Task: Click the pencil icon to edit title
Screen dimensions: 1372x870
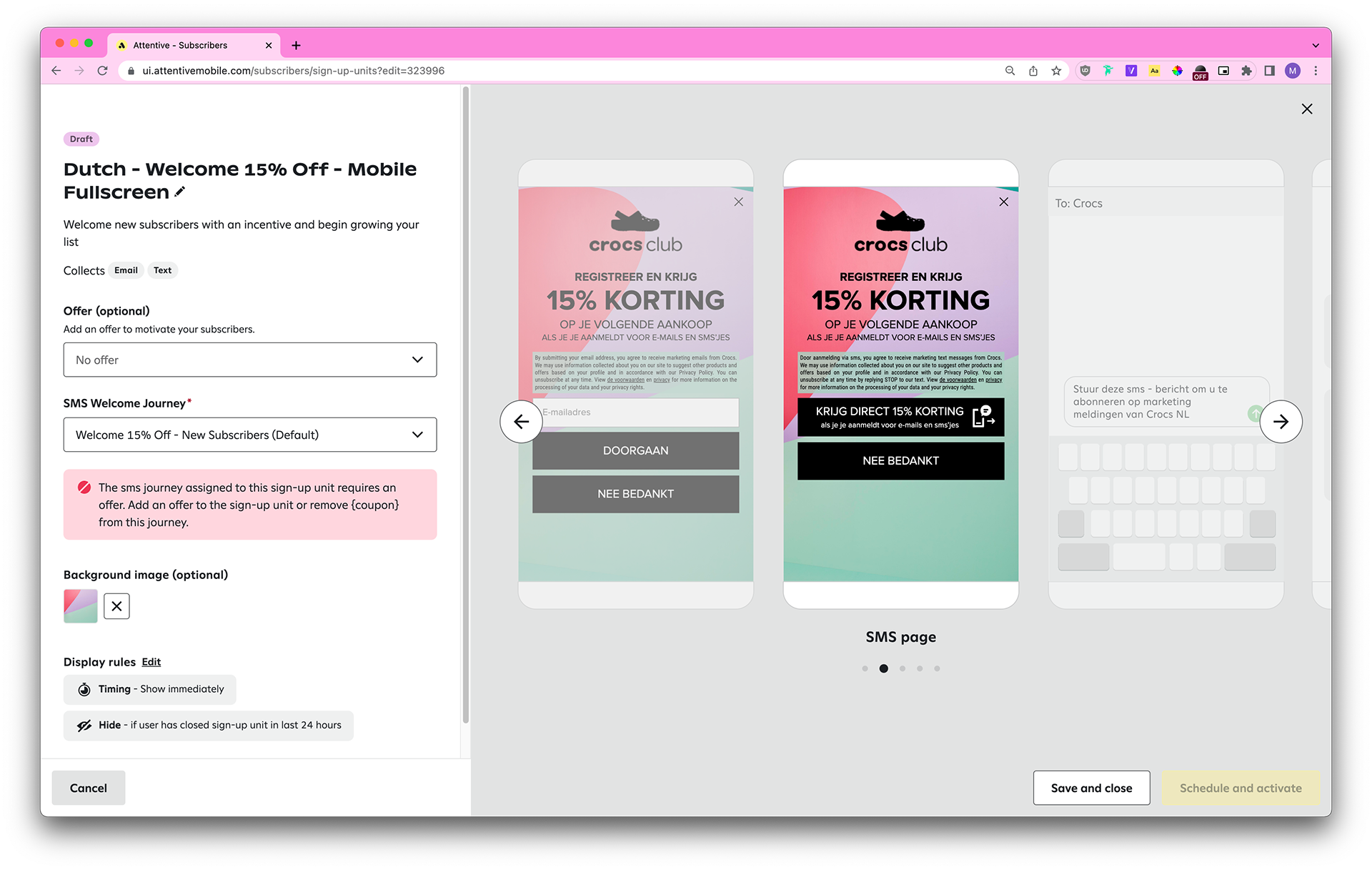Action: (x=180, y=192)
